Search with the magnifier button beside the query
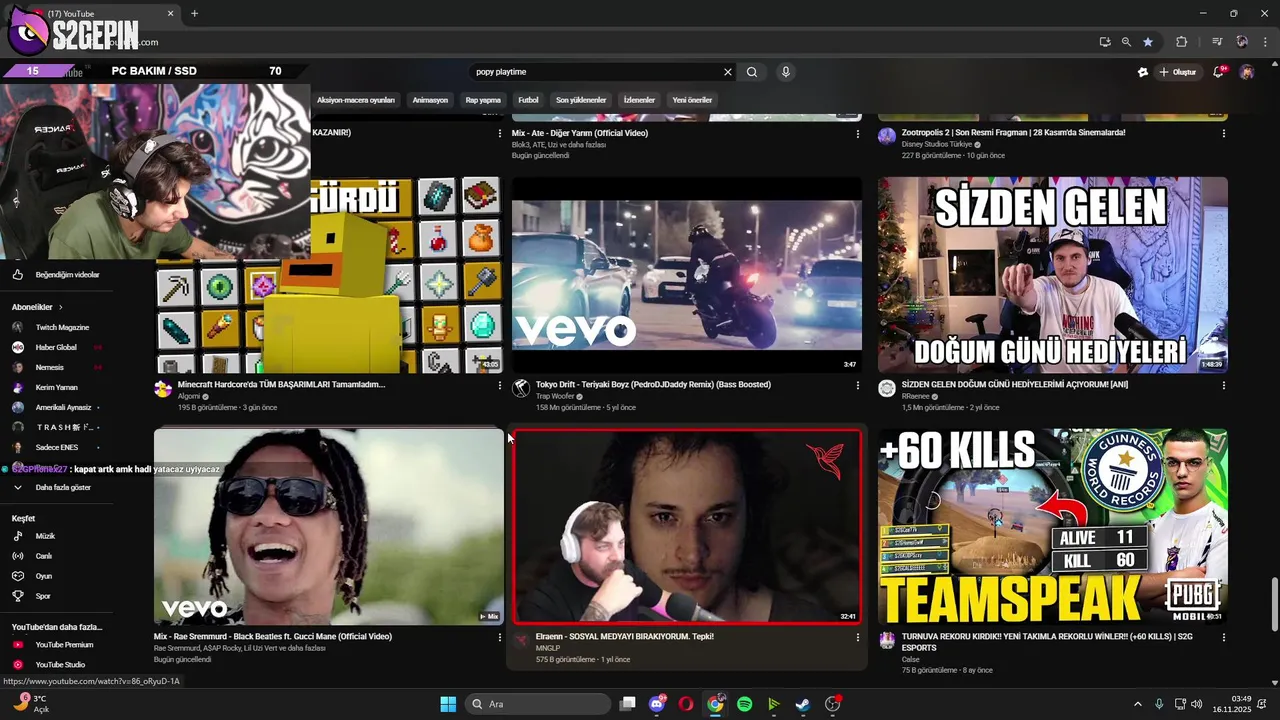 click(752, 72)
